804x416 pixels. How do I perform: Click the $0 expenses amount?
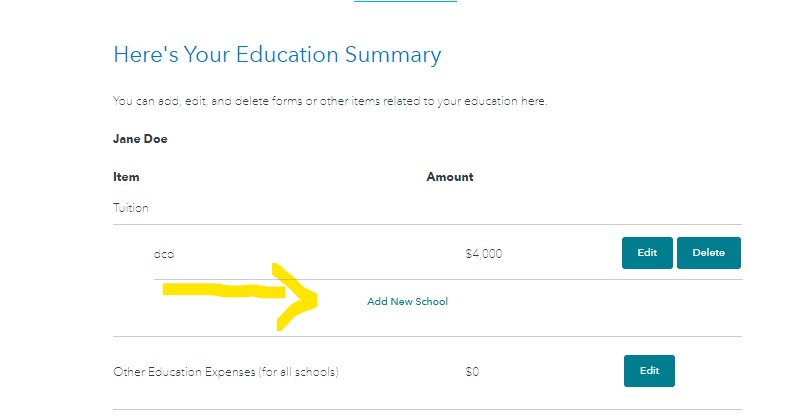[x=472, y=372]
